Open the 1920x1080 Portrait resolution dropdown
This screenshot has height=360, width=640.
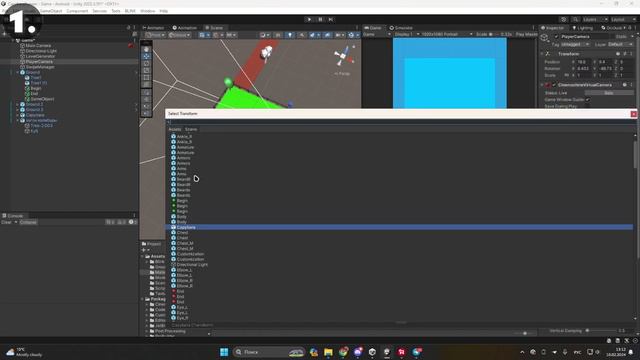447,34
